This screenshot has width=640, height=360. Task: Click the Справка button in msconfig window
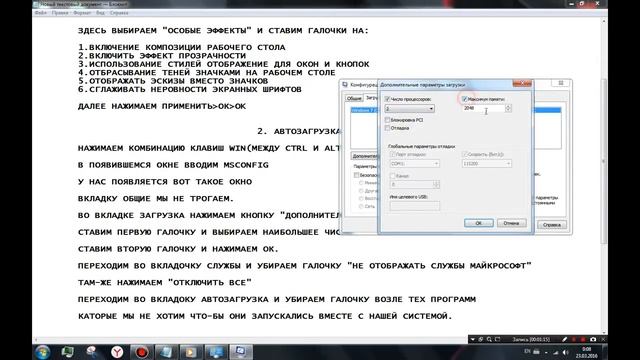(552, 225)
